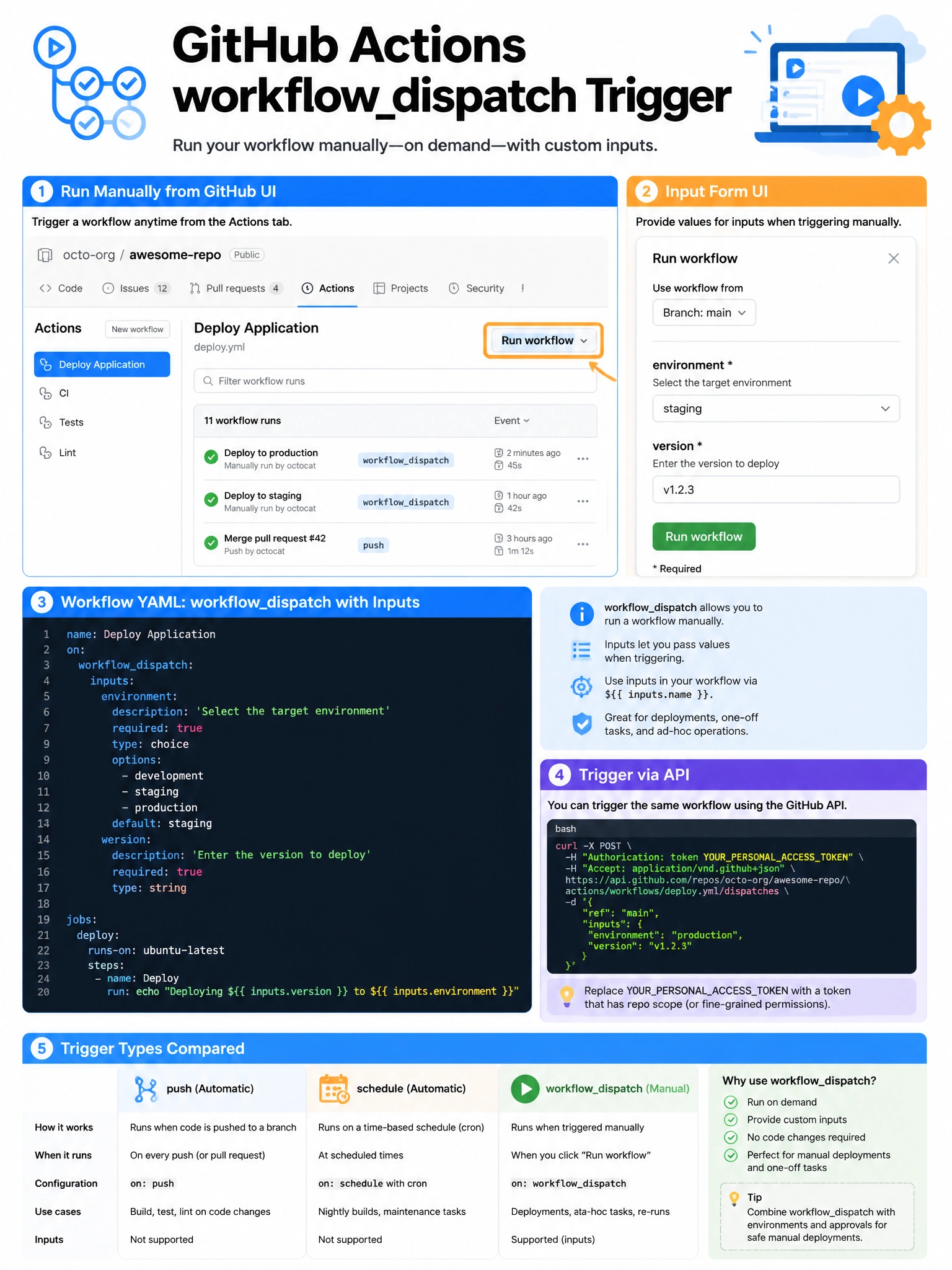Image resolution: width=952 pixels, height=1270 pixels.
Task: Click the workflow icon next to Lint
Action: [45, 453]
